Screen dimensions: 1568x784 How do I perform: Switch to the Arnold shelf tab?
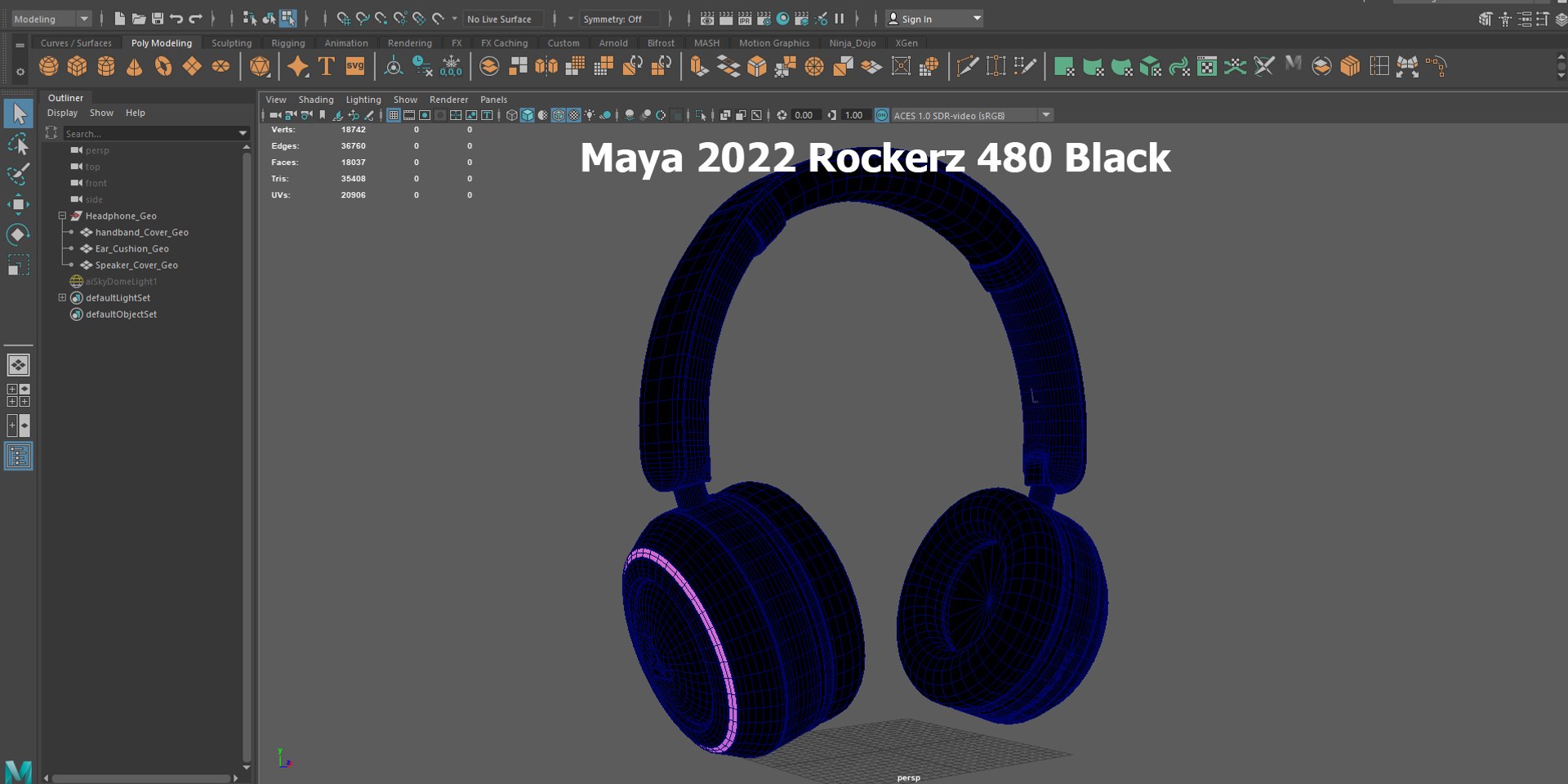point(613,42)
